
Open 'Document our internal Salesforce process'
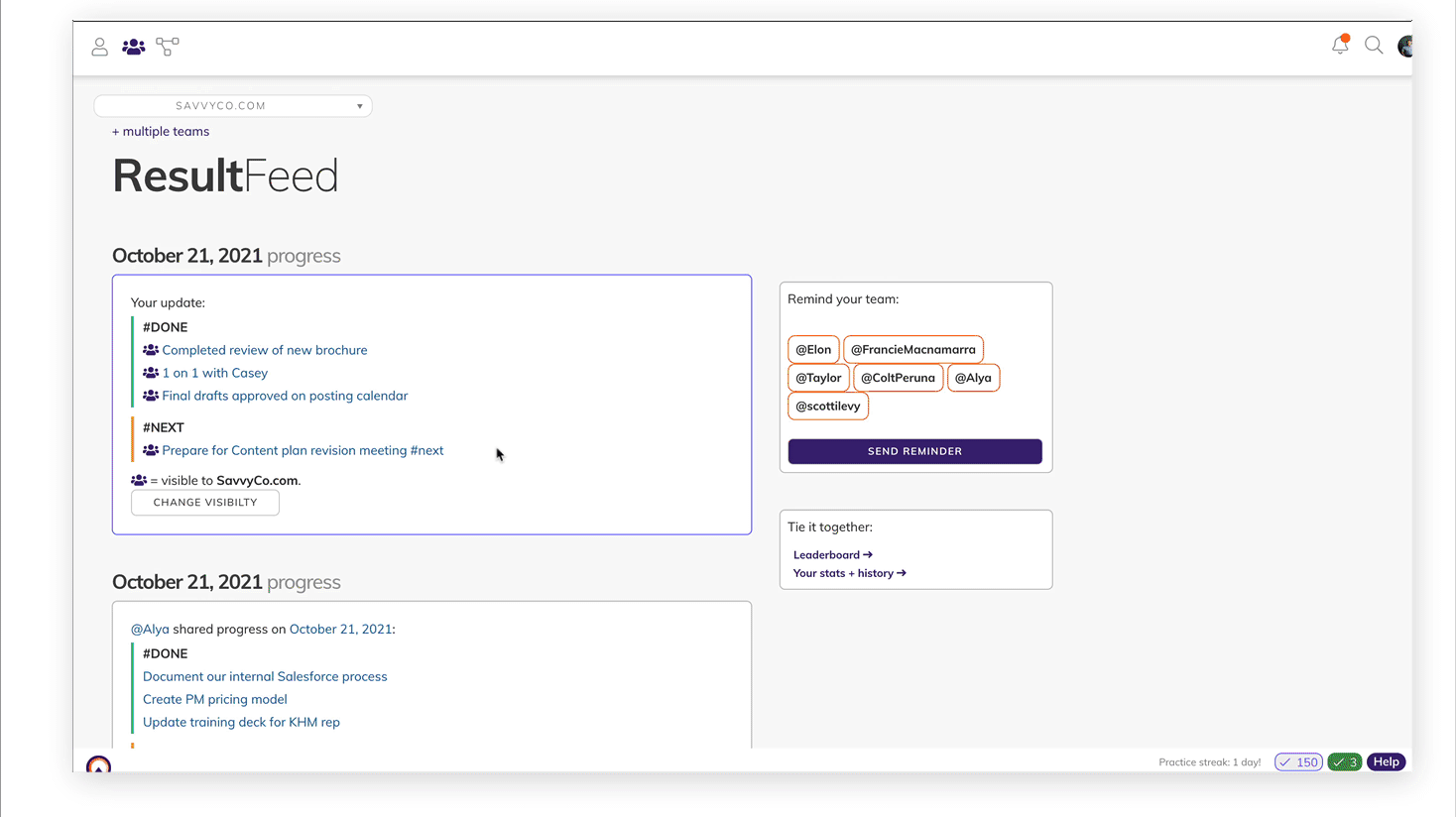point(265,676)
